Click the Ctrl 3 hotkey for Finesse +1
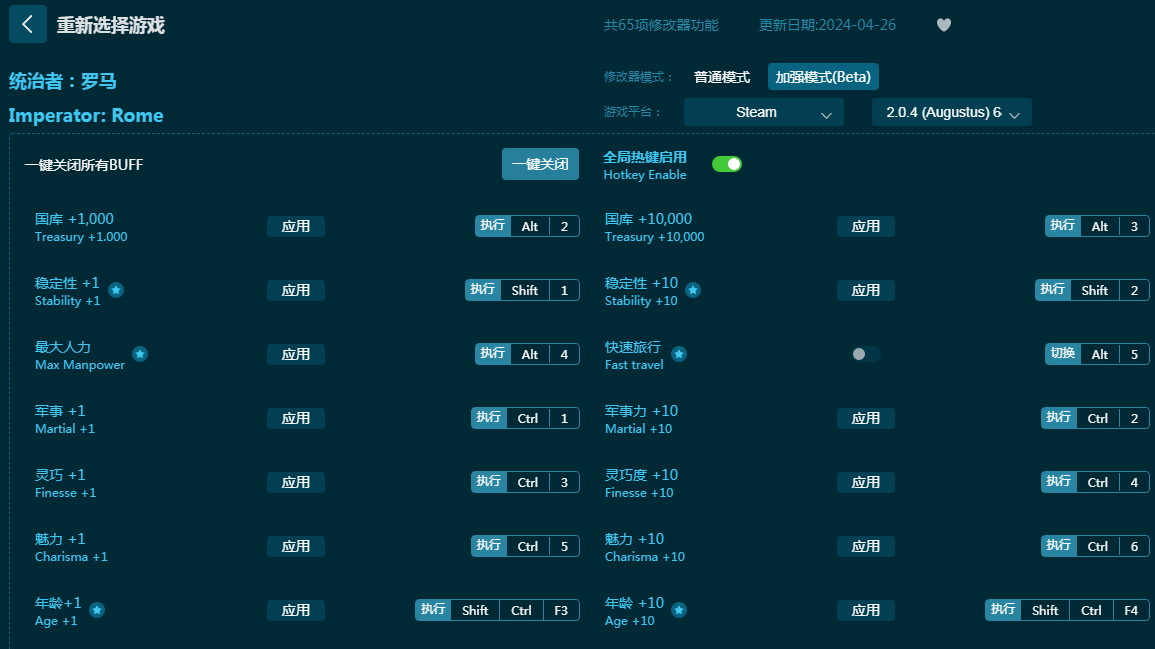 525,483
